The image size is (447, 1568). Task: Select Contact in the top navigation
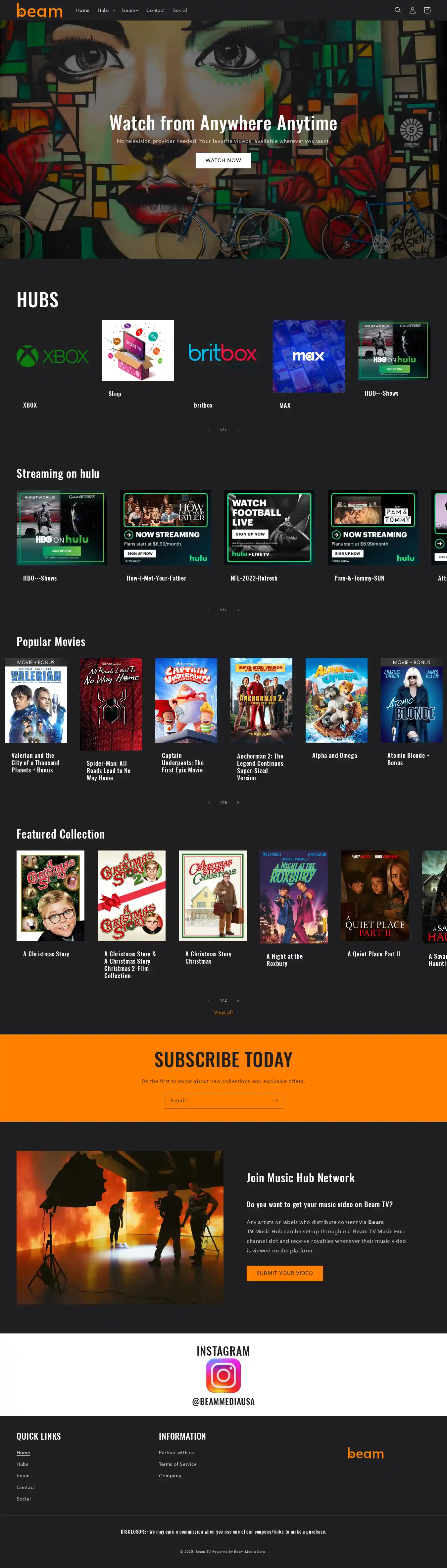[155, 10]
